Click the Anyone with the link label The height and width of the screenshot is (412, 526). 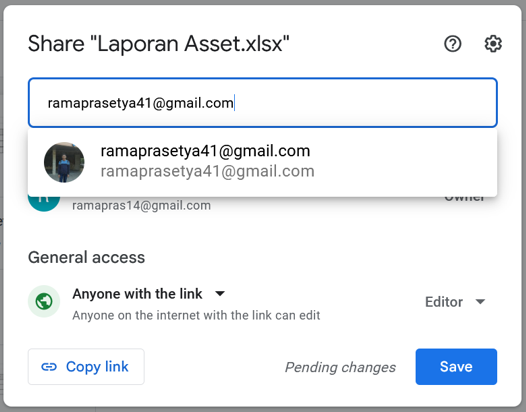[x=137, y=294]
